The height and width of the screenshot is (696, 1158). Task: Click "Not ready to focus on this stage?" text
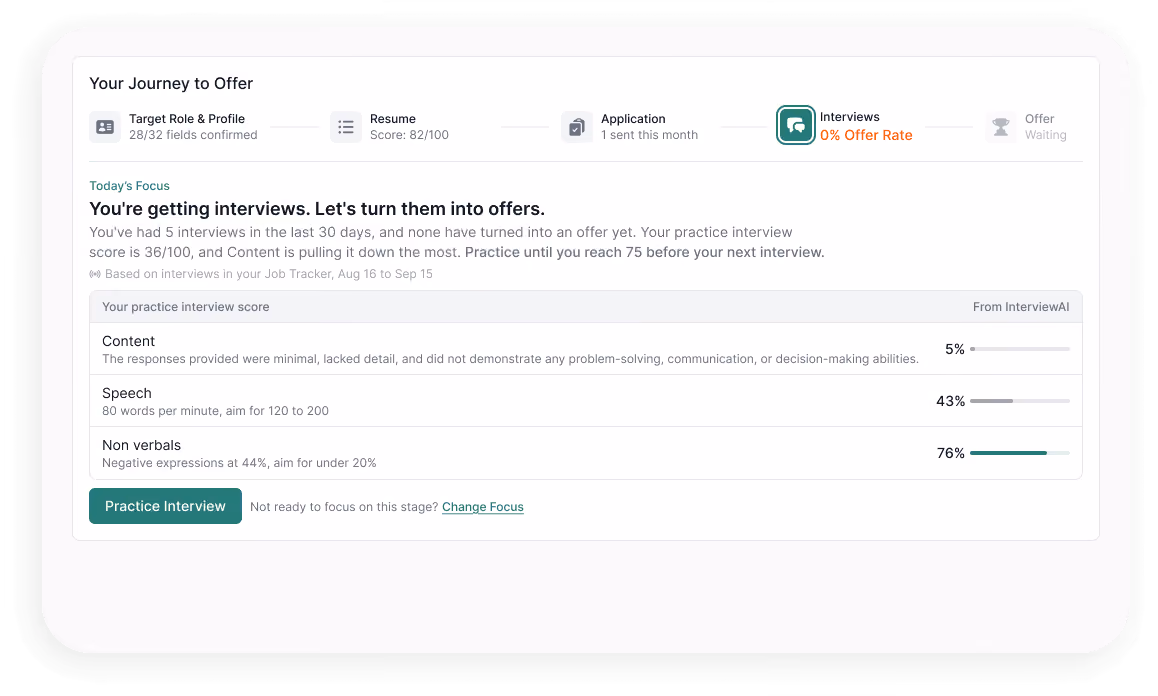click(x=344, y=507)
